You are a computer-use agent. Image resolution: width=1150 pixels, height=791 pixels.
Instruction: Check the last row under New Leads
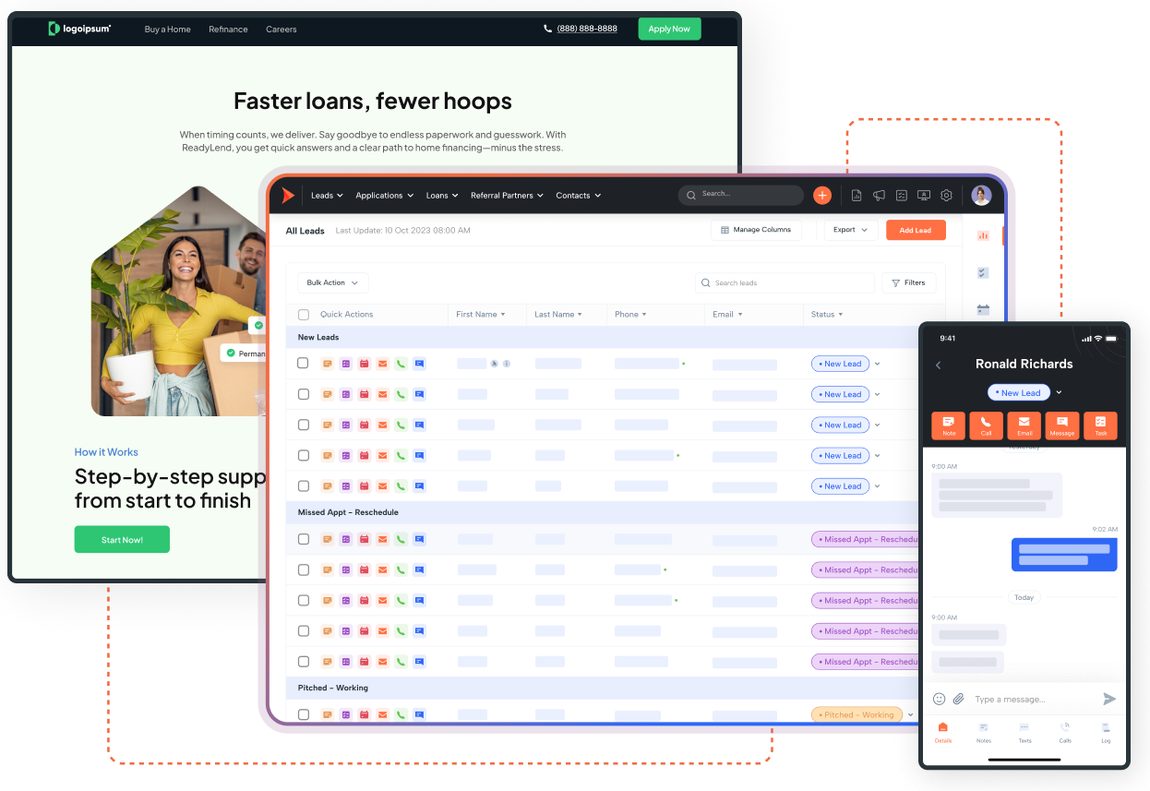pyautogui.click(x=303, y=486)
